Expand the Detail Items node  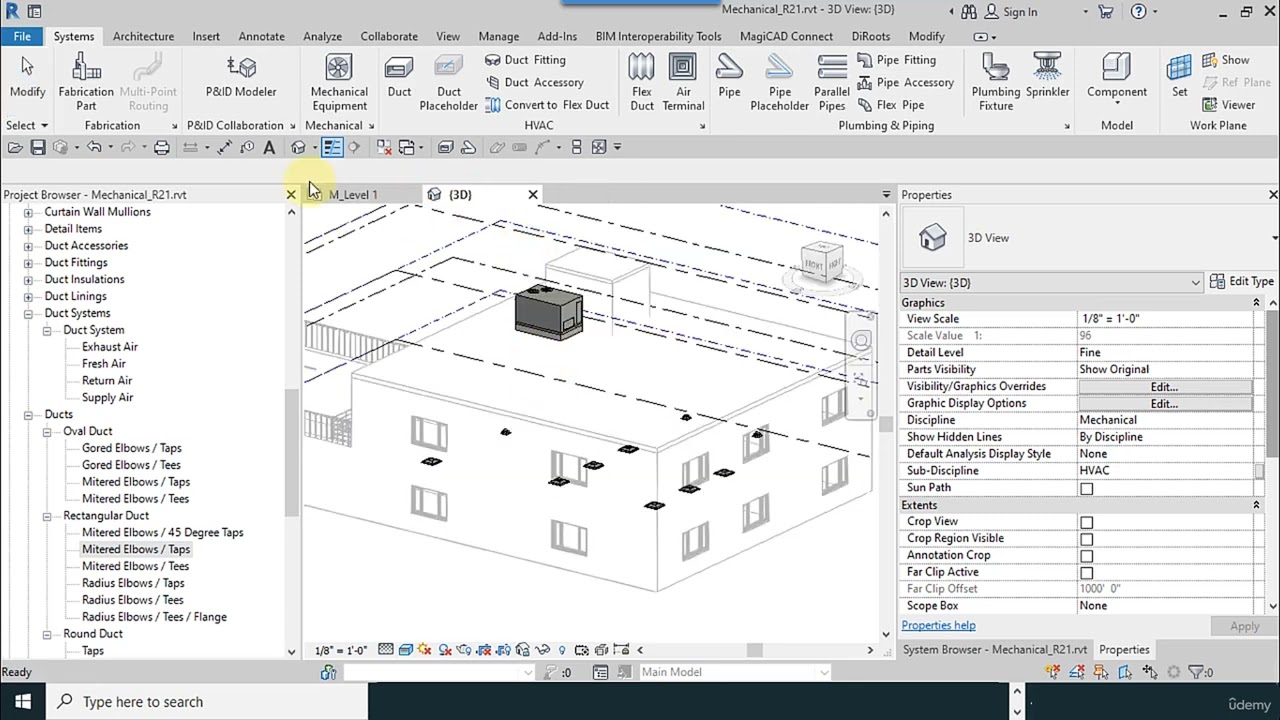(28, 229)
